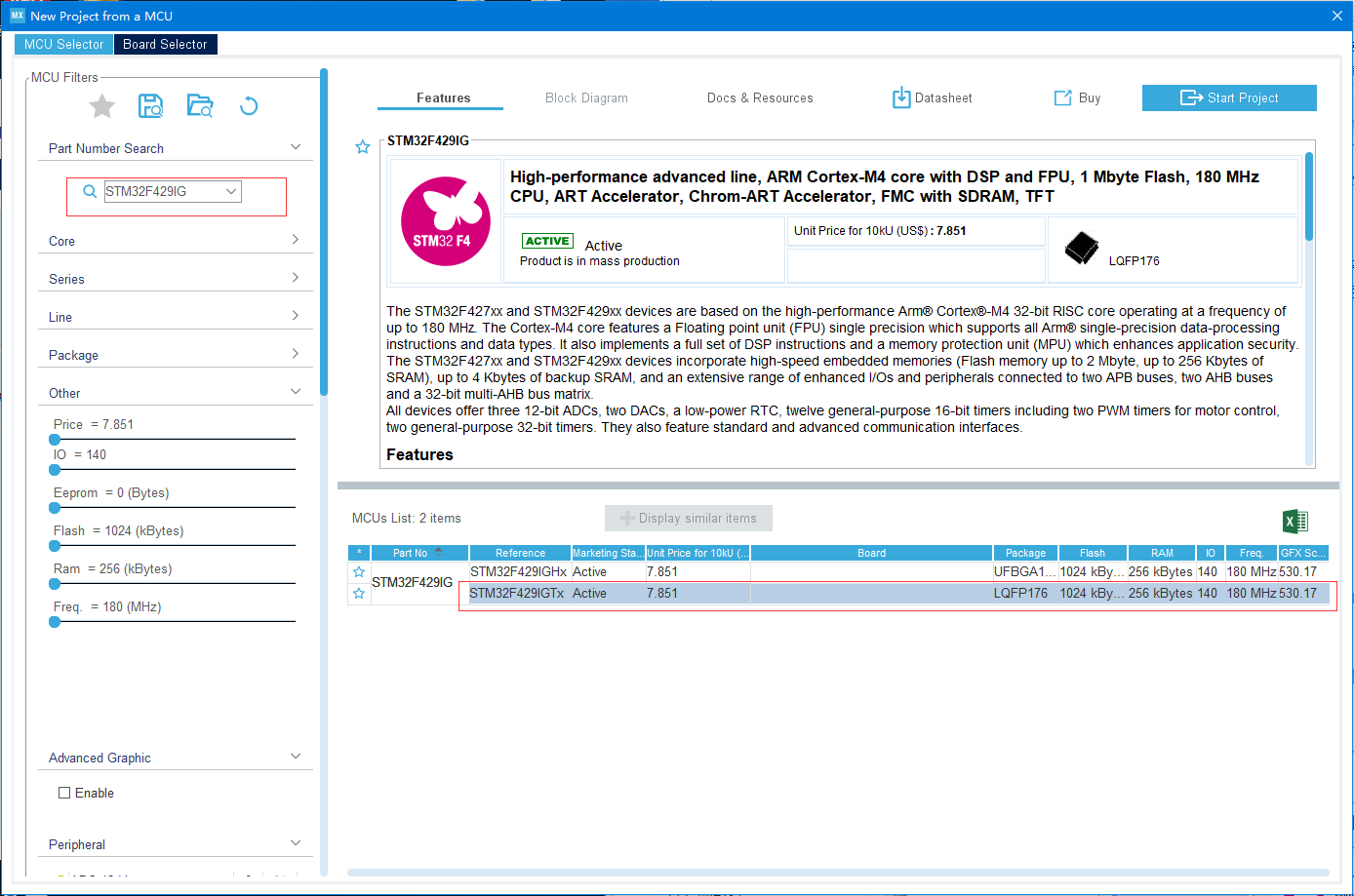Image resolution: width=1354 pixels, height=896 pixels.
Task: Open Part Number combo box dropdown
Action: pos(231,191)
